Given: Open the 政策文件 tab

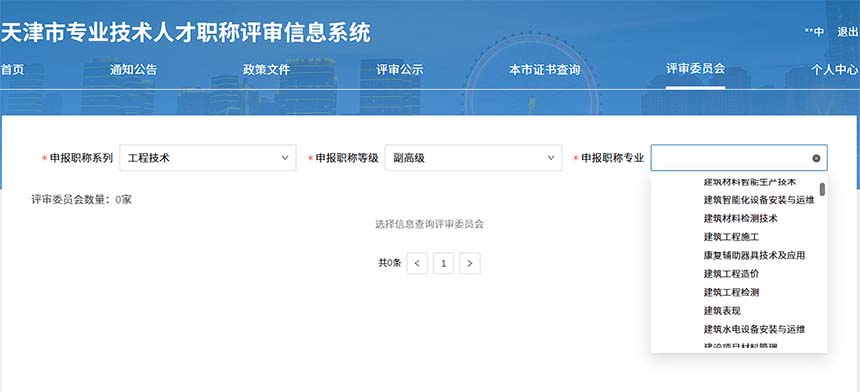Looking at the screenshot, I should pos(267,70).
